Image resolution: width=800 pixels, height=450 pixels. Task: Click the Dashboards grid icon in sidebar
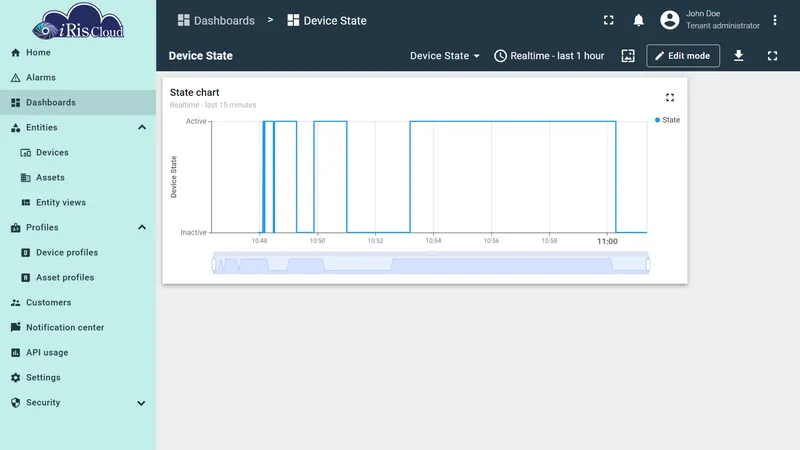[15, 103]
